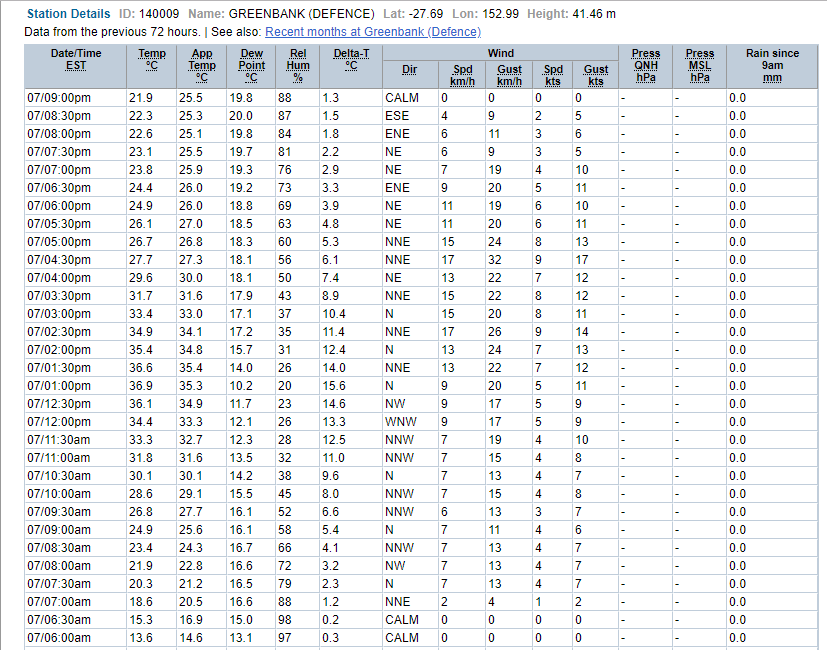Open the Recent months at Greenbank (Defence) link
827x650 pixels.
[x=372, y=32]
